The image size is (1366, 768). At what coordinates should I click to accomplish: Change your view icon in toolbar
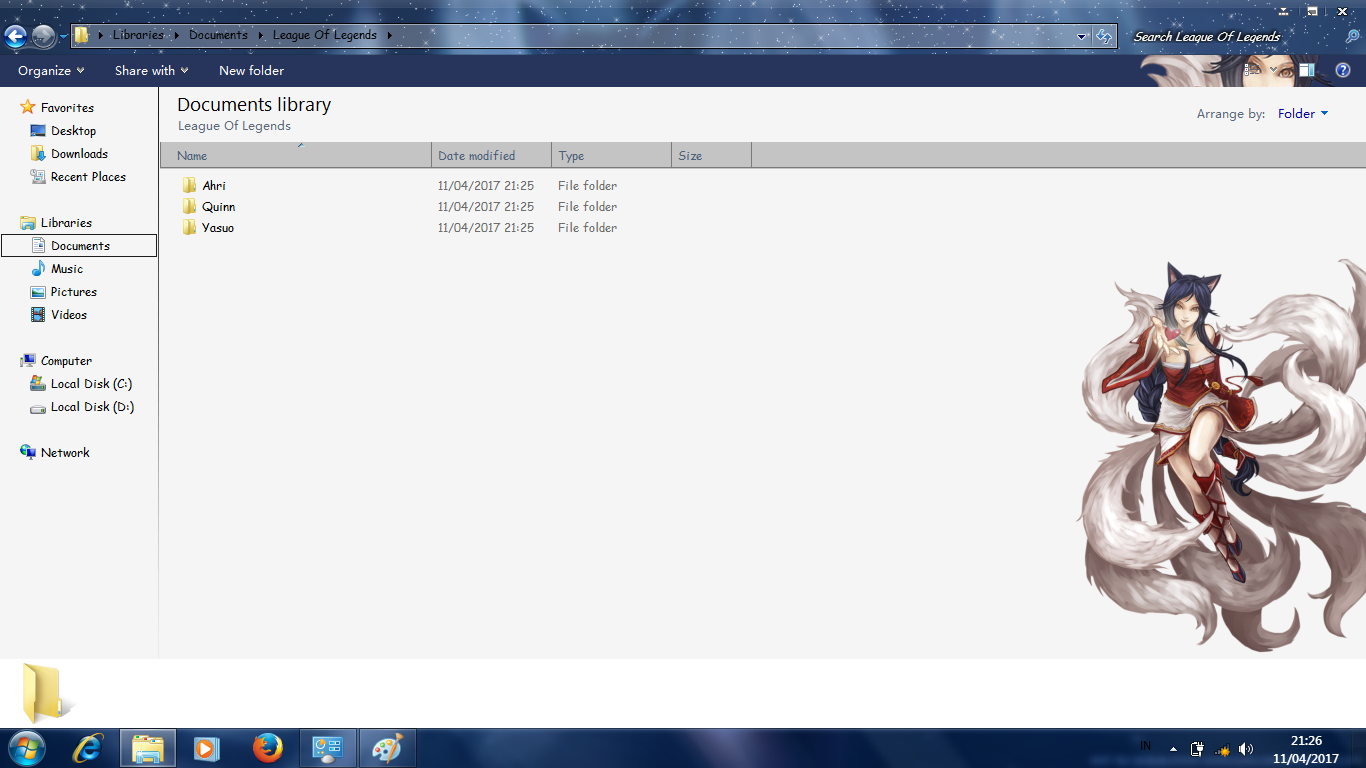pyautogui.click(x=1251, y=70)
